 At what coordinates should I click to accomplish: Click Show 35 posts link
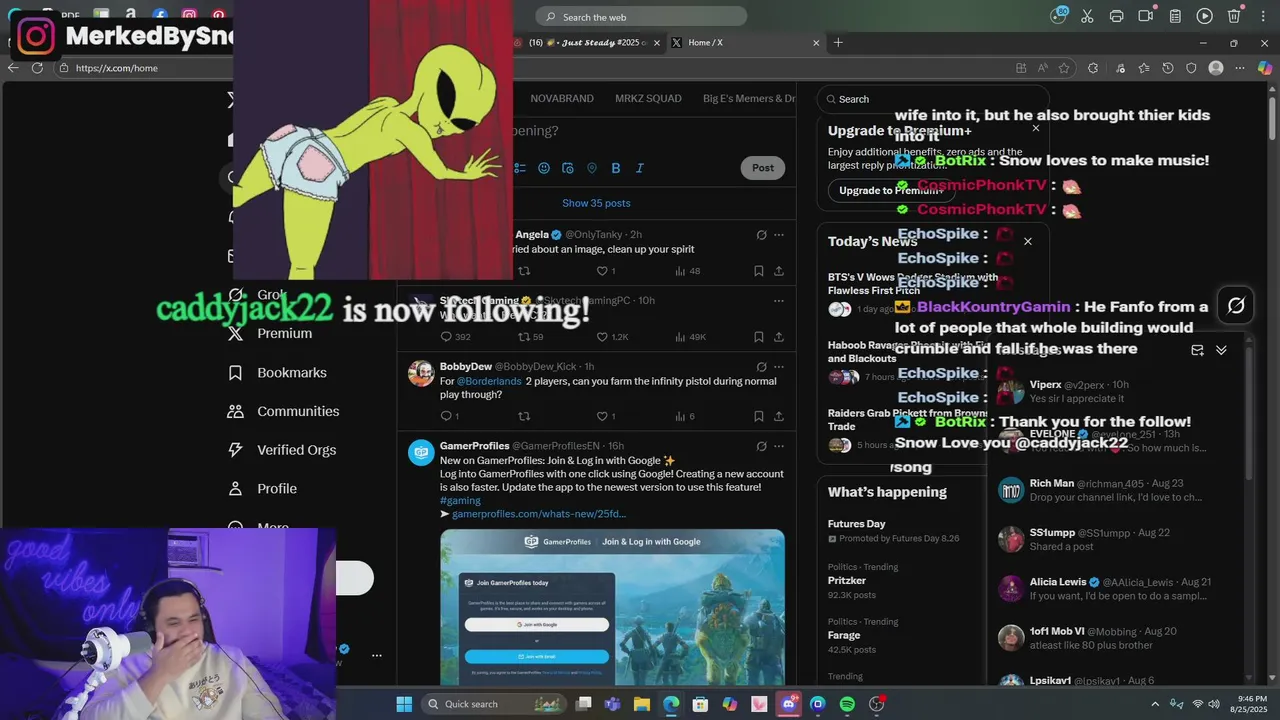coord(596,203)
